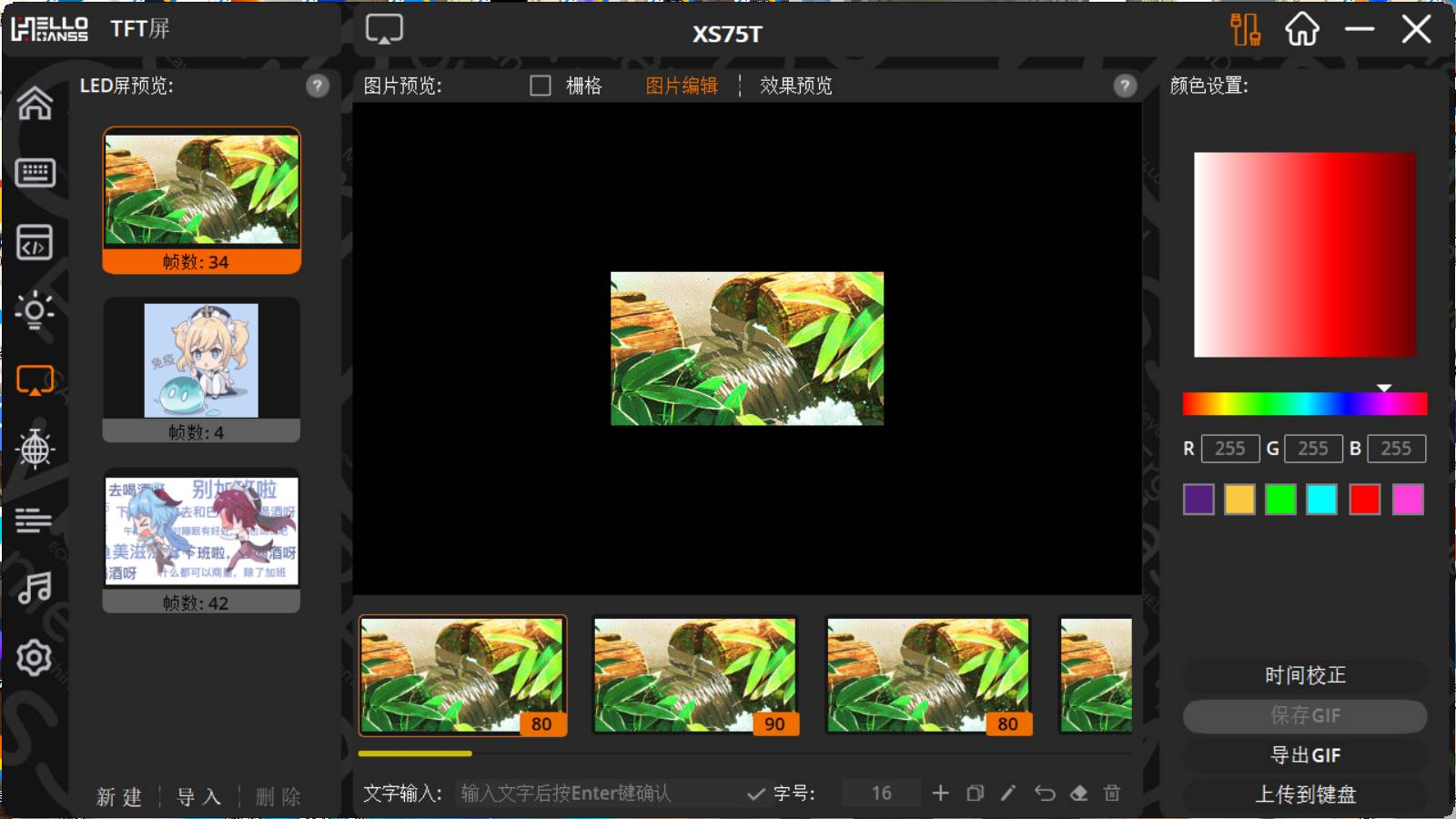
Task: Select the partially visible fourth frame thumbnail
Action: tap(1097, 675)
